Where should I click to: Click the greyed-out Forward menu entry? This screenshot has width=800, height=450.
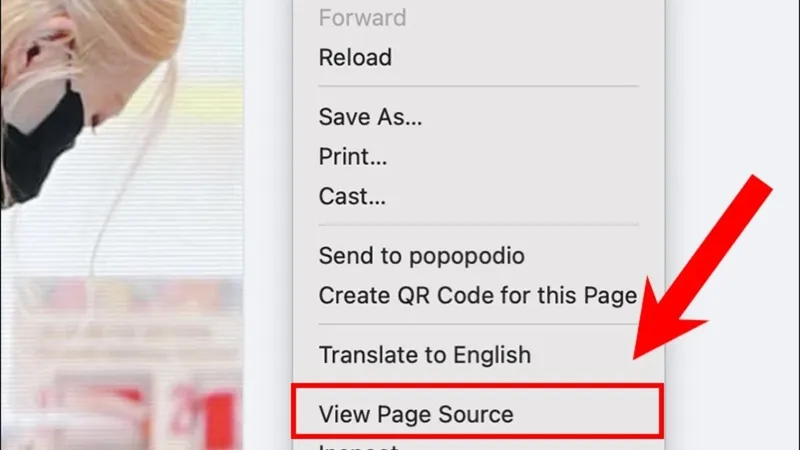[x=362, y=18]
